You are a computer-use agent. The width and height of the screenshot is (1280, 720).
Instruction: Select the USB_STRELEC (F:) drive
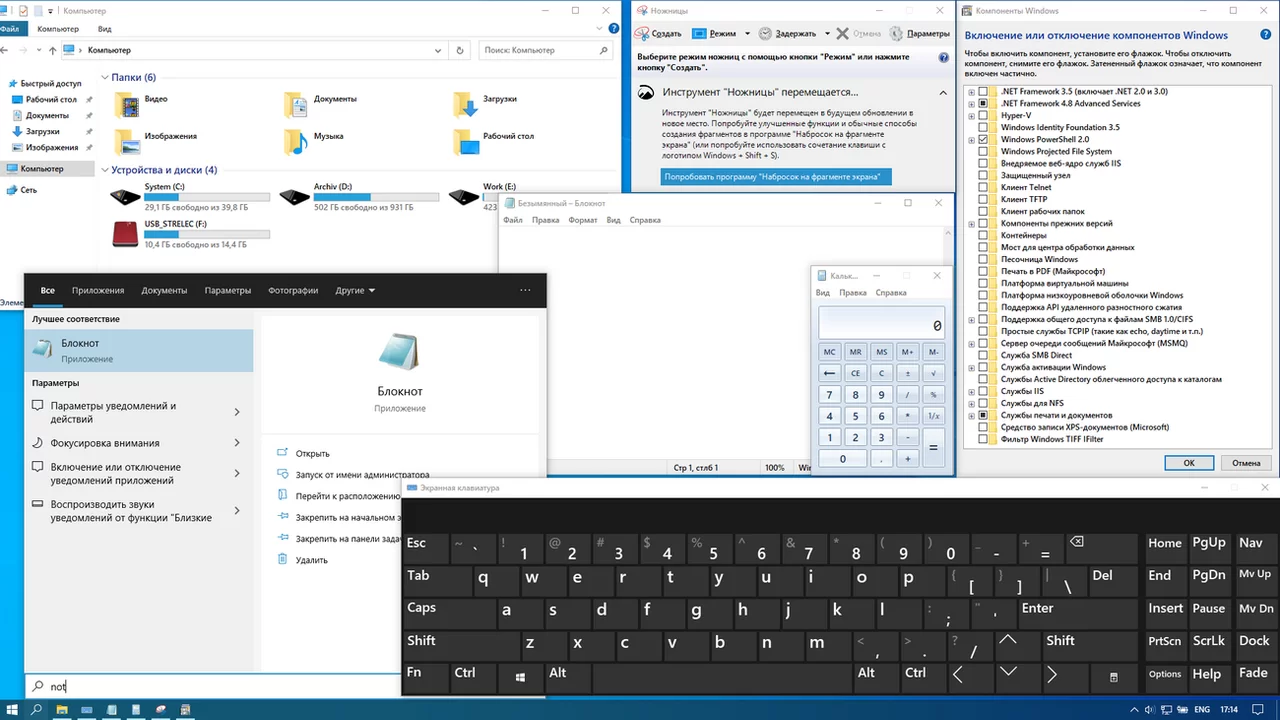(x=190, y=234)
